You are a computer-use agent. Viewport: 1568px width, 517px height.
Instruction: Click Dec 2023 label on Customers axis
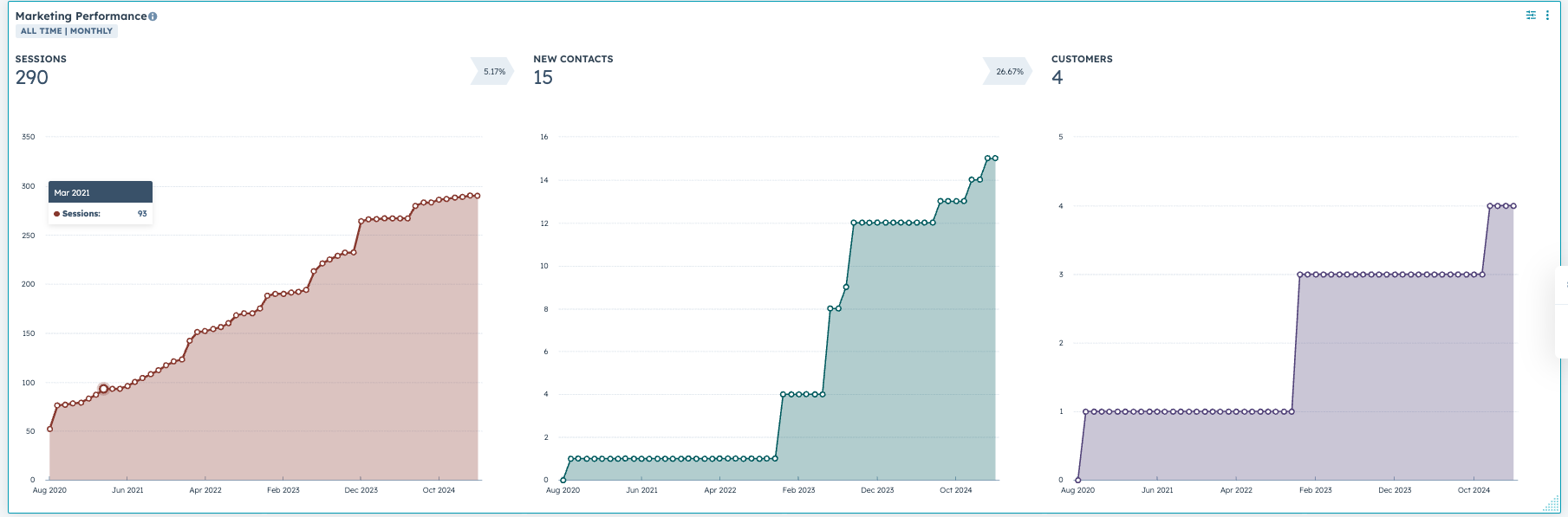point(1395,490)
